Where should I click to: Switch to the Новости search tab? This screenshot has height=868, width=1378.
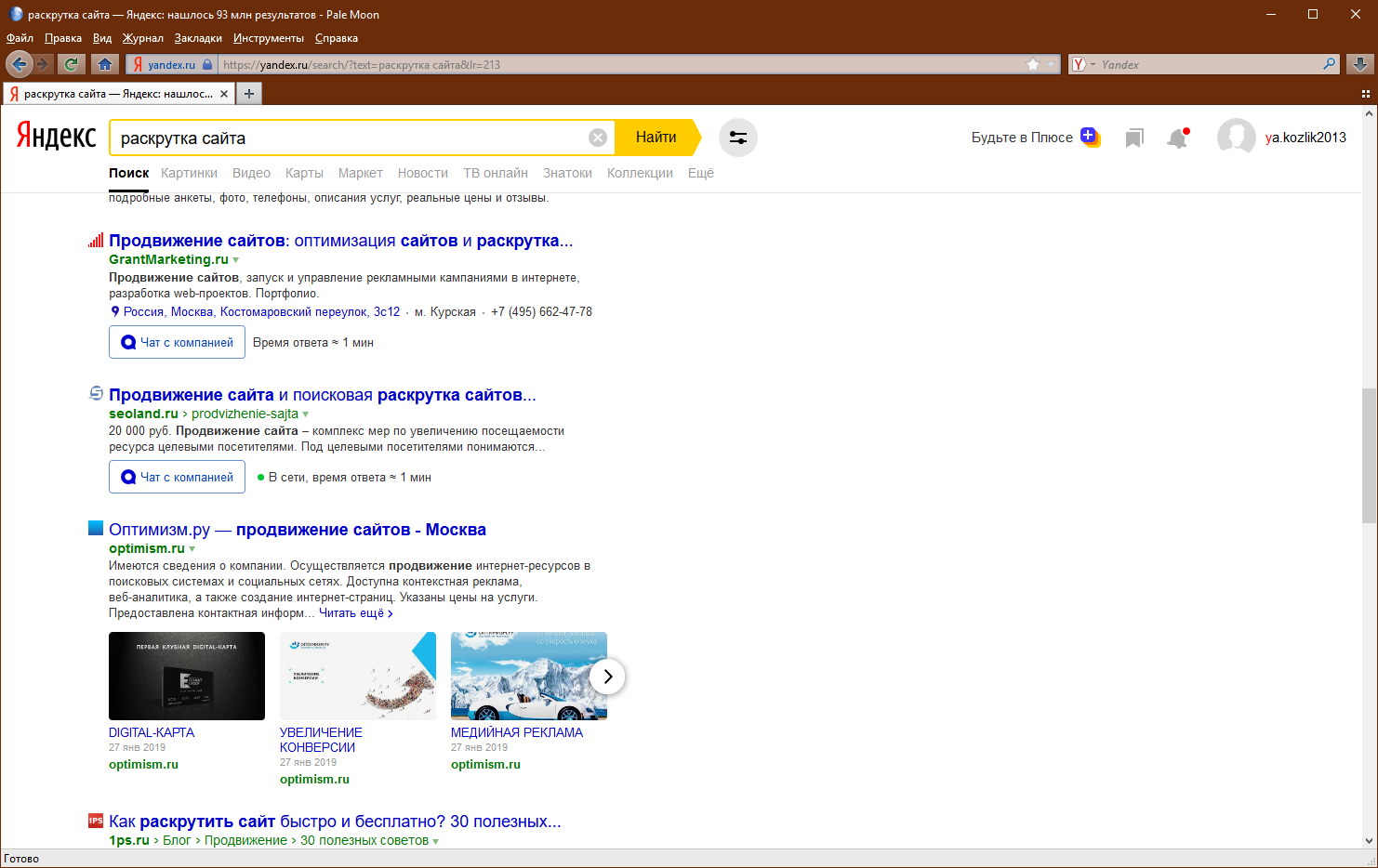423,173
